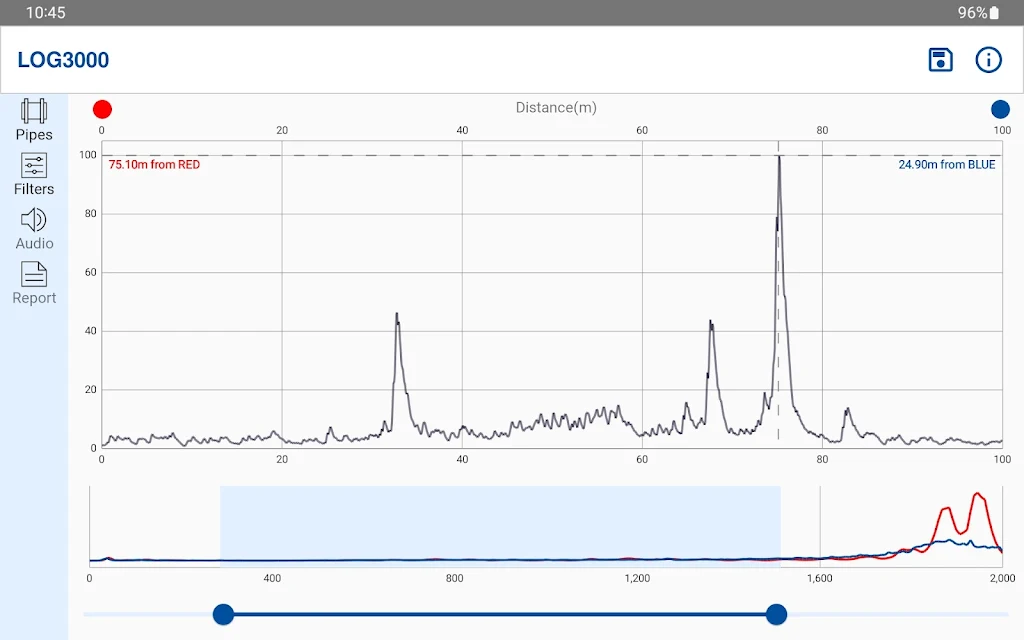Image resolution: width=1024 pixels, height=640 pixels.
Task: Tap the red sensor marker dot
Action: (102, 110)
